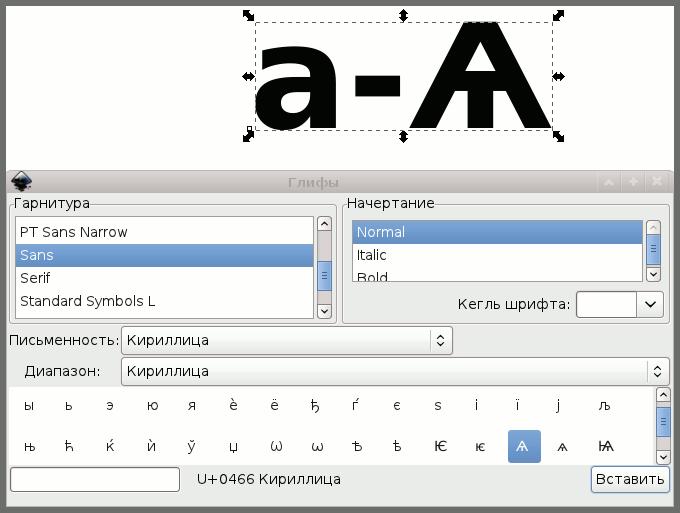Click the top-right corner scale handle
Screen dimensions: 680x513
click(x=559, y=16)
